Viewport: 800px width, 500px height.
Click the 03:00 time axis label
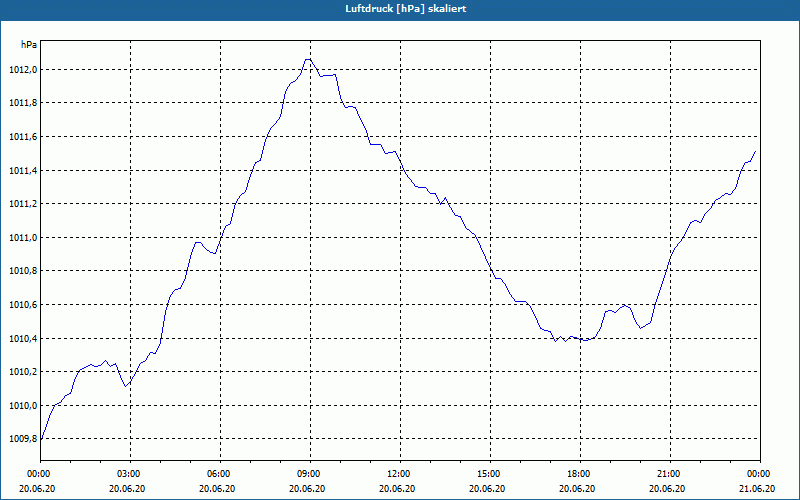point(130,474)
